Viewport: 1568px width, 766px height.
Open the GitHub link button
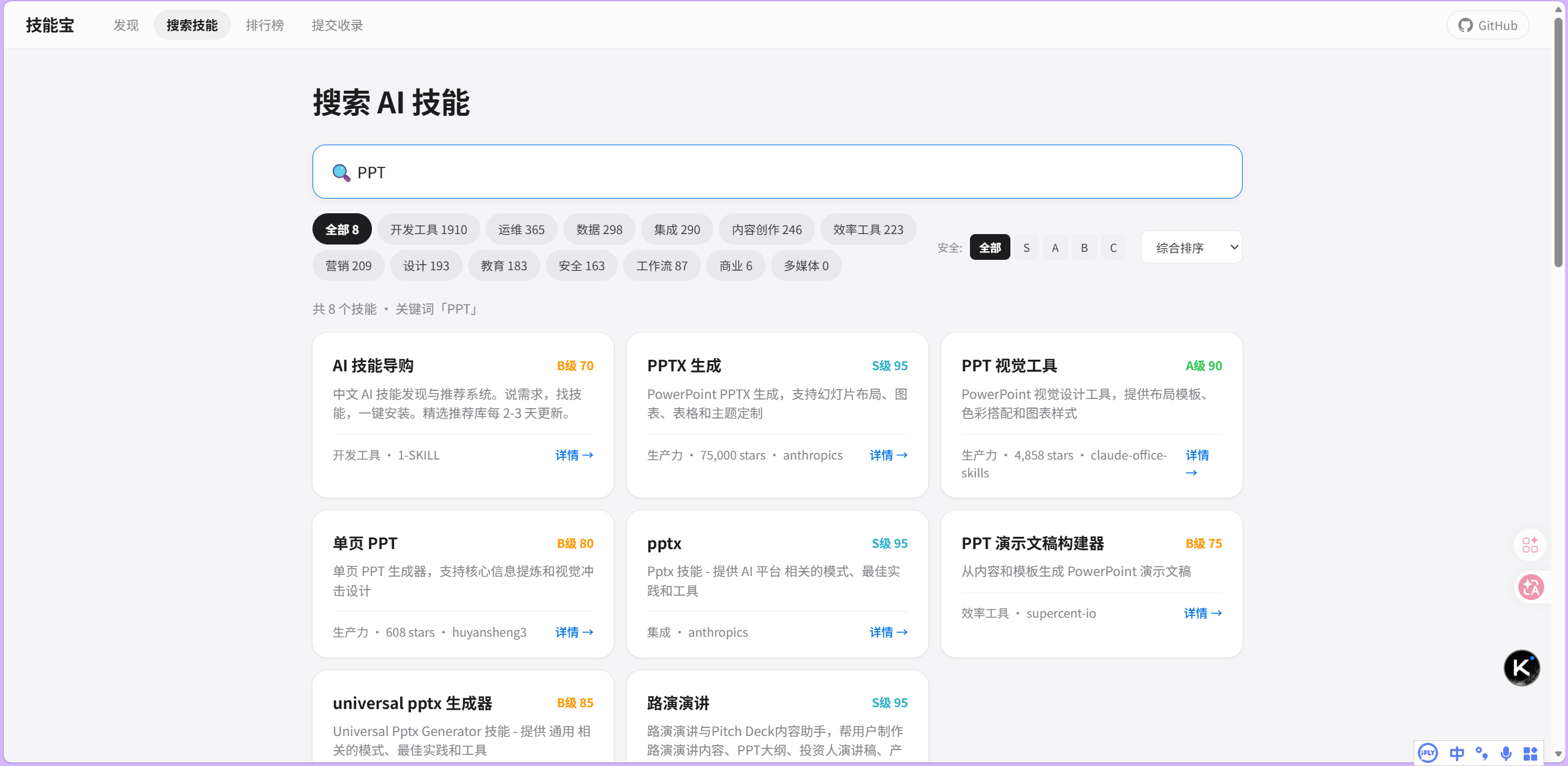(1487, 25)
